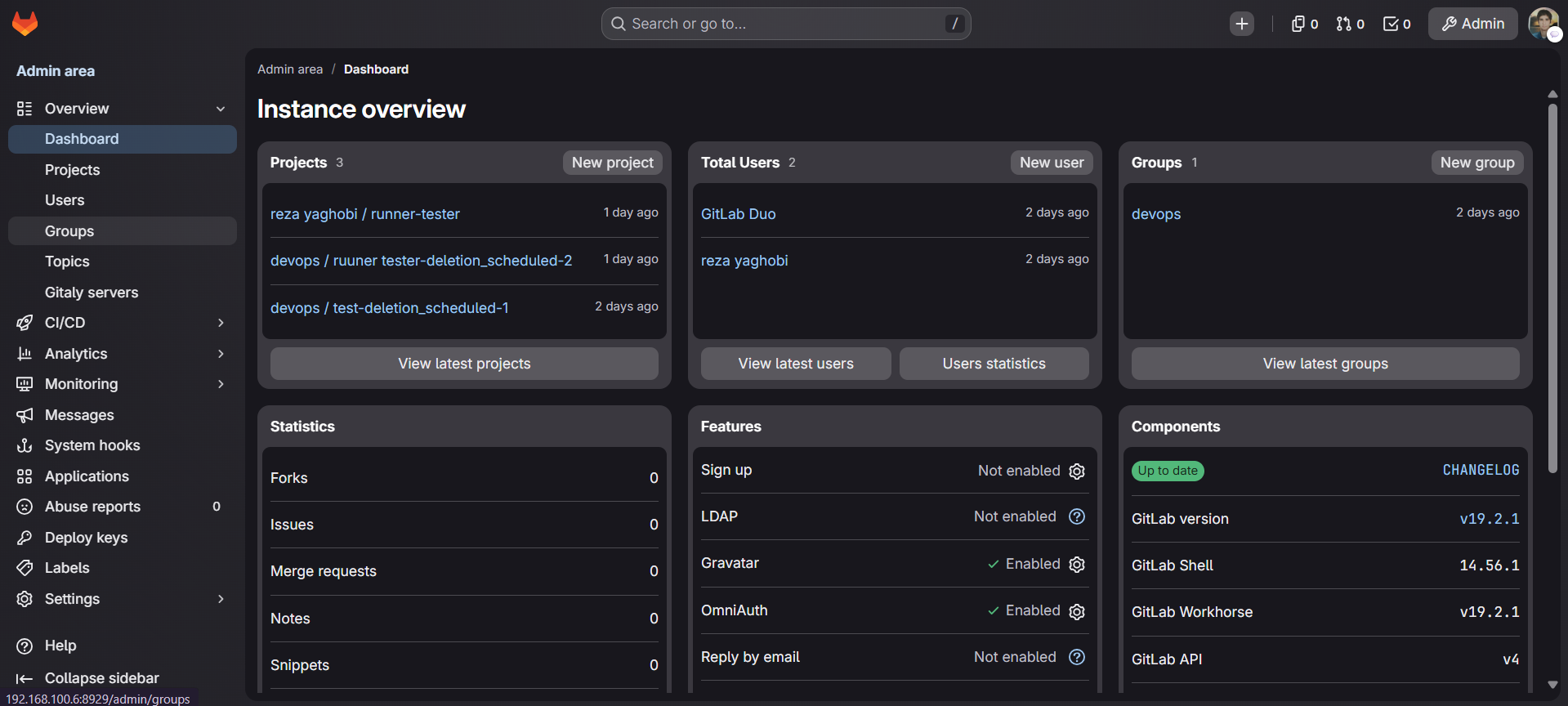The width and height of the screenshot is (1568, 706).
Task: Click the Settings gear icon in sidebar
Action: pos(25,599)
